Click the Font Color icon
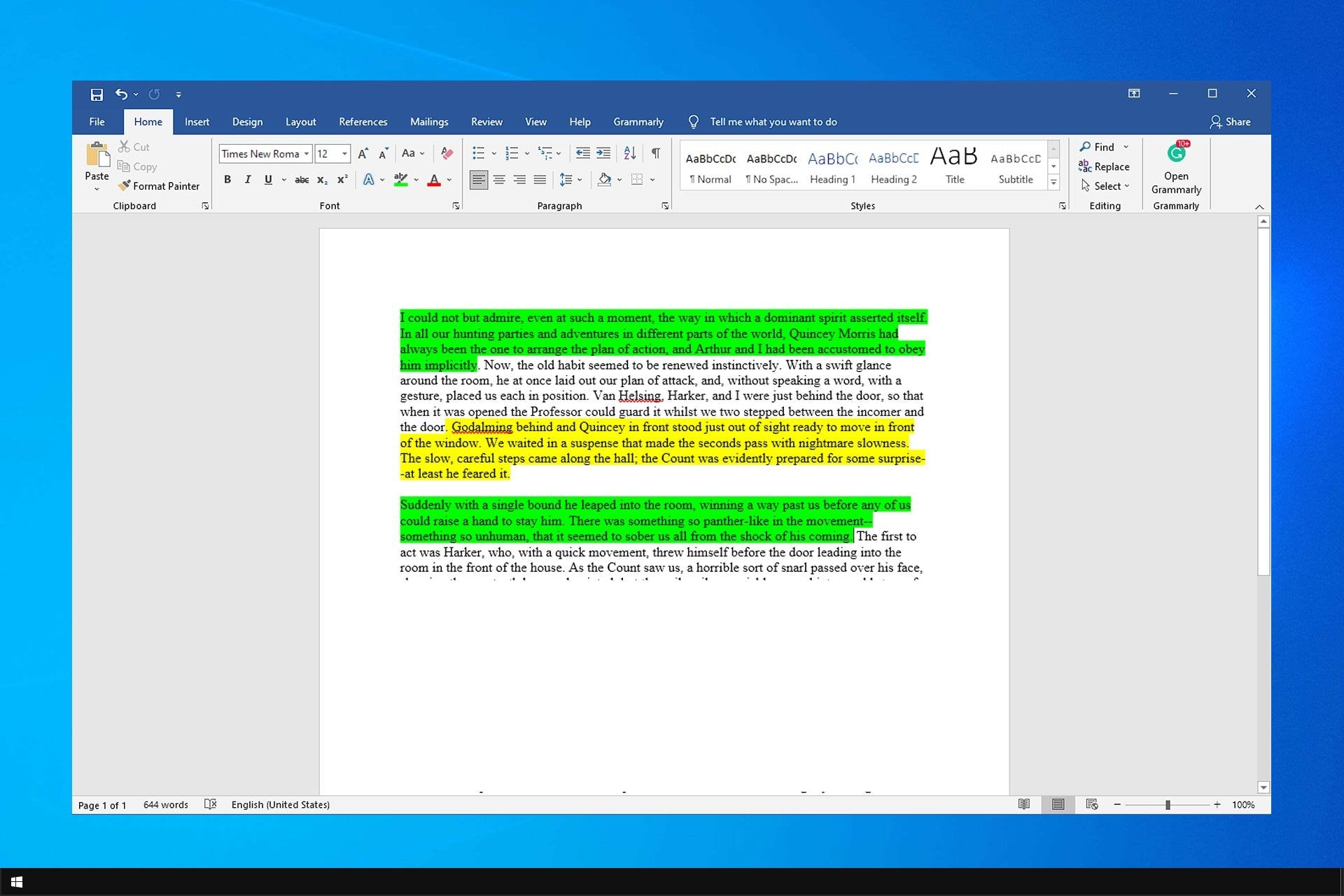 (x=435, y=178)
